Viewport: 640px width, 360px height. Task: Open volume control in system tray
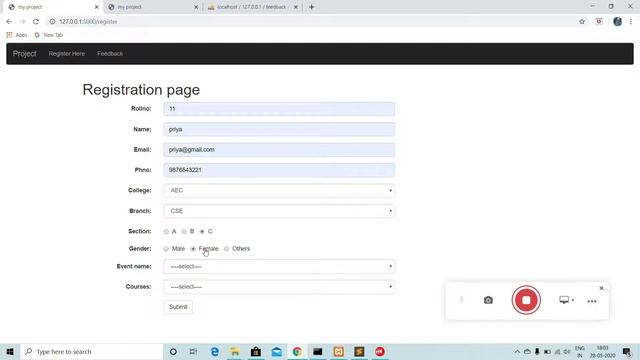click(567, 351)
